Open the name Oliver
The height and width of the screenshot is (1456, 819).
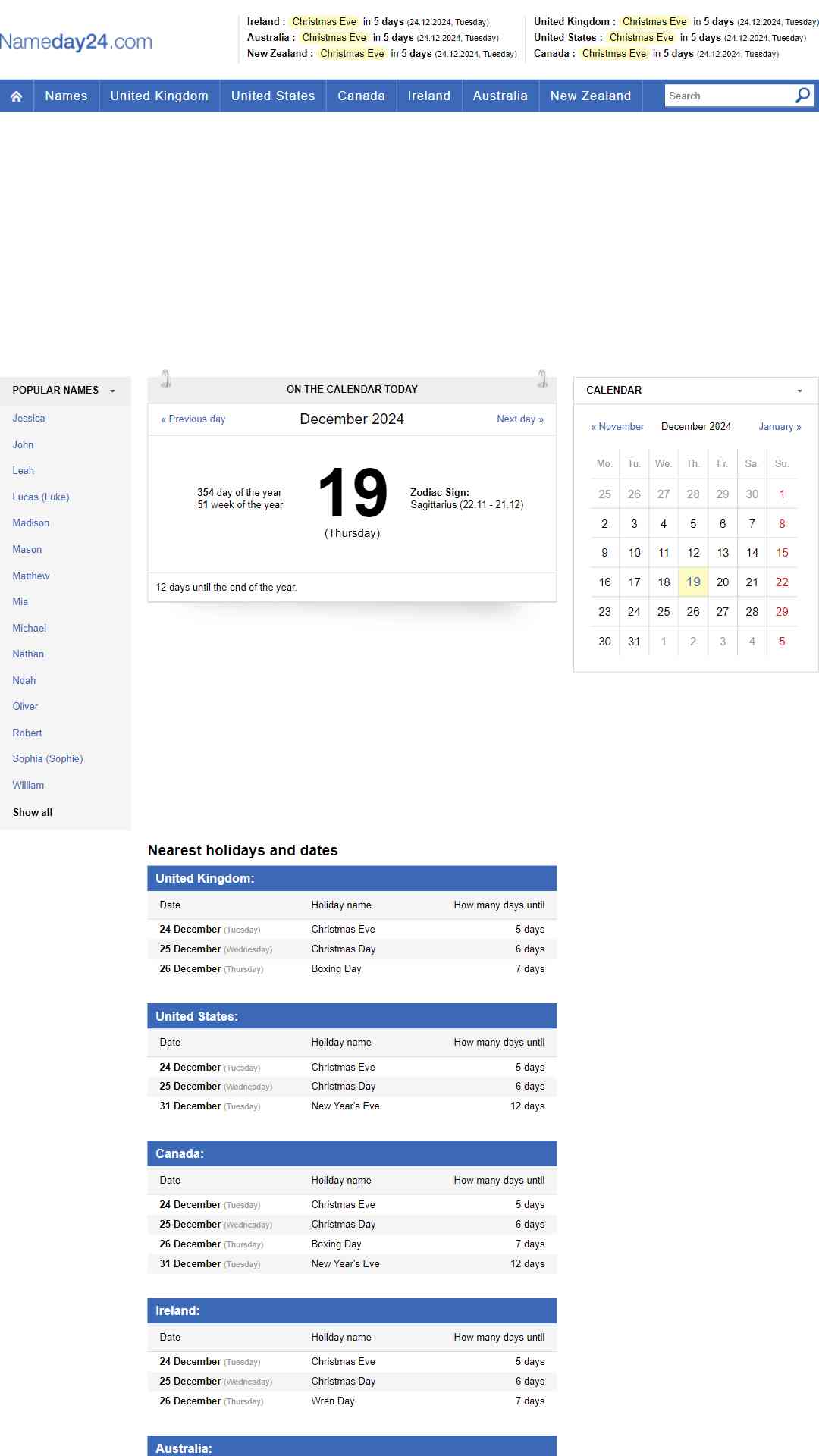point(25,707)
